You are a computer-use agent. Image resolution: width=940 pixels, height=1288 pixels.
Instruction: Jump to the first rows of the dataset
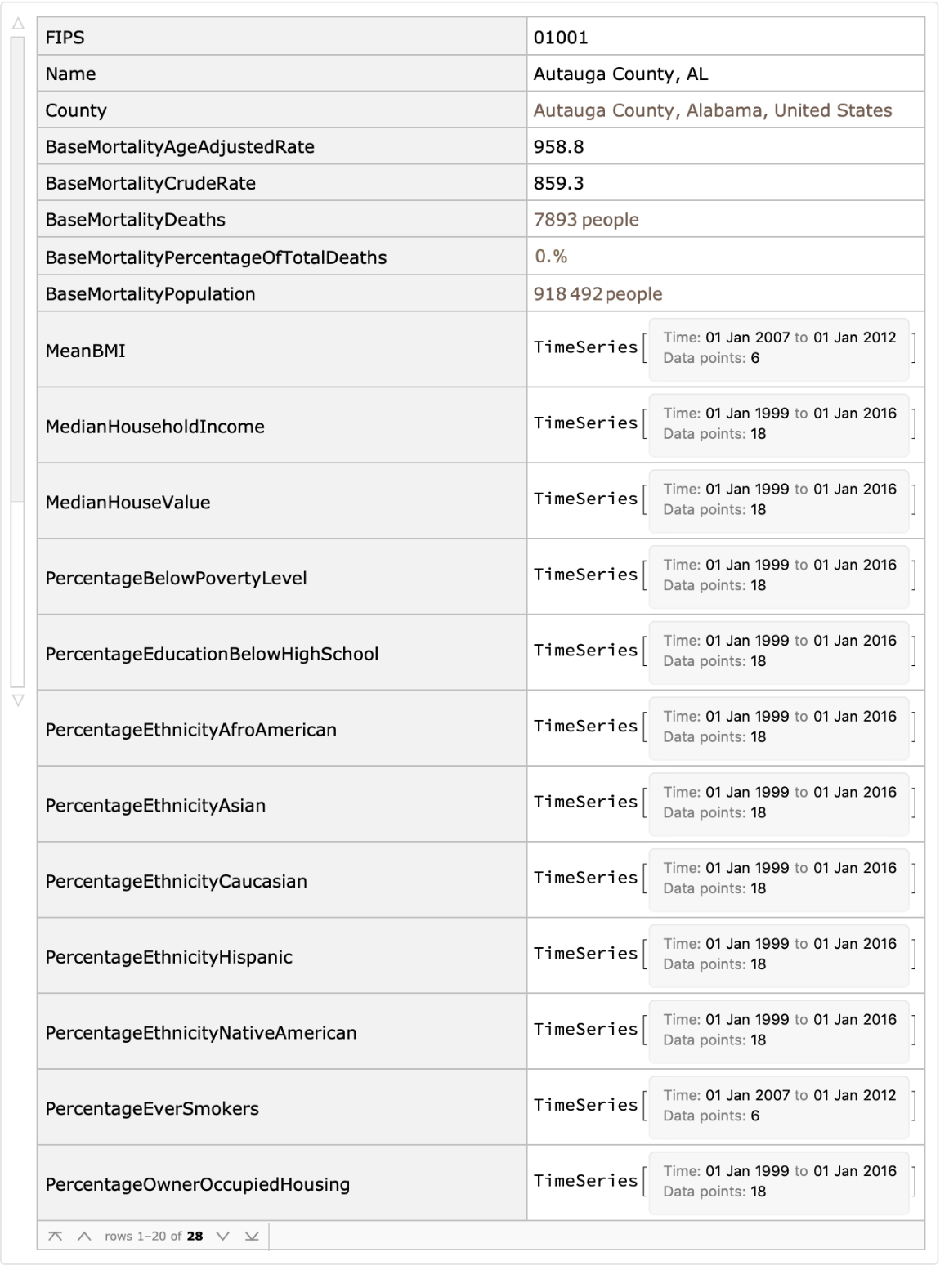point(55,1236)
